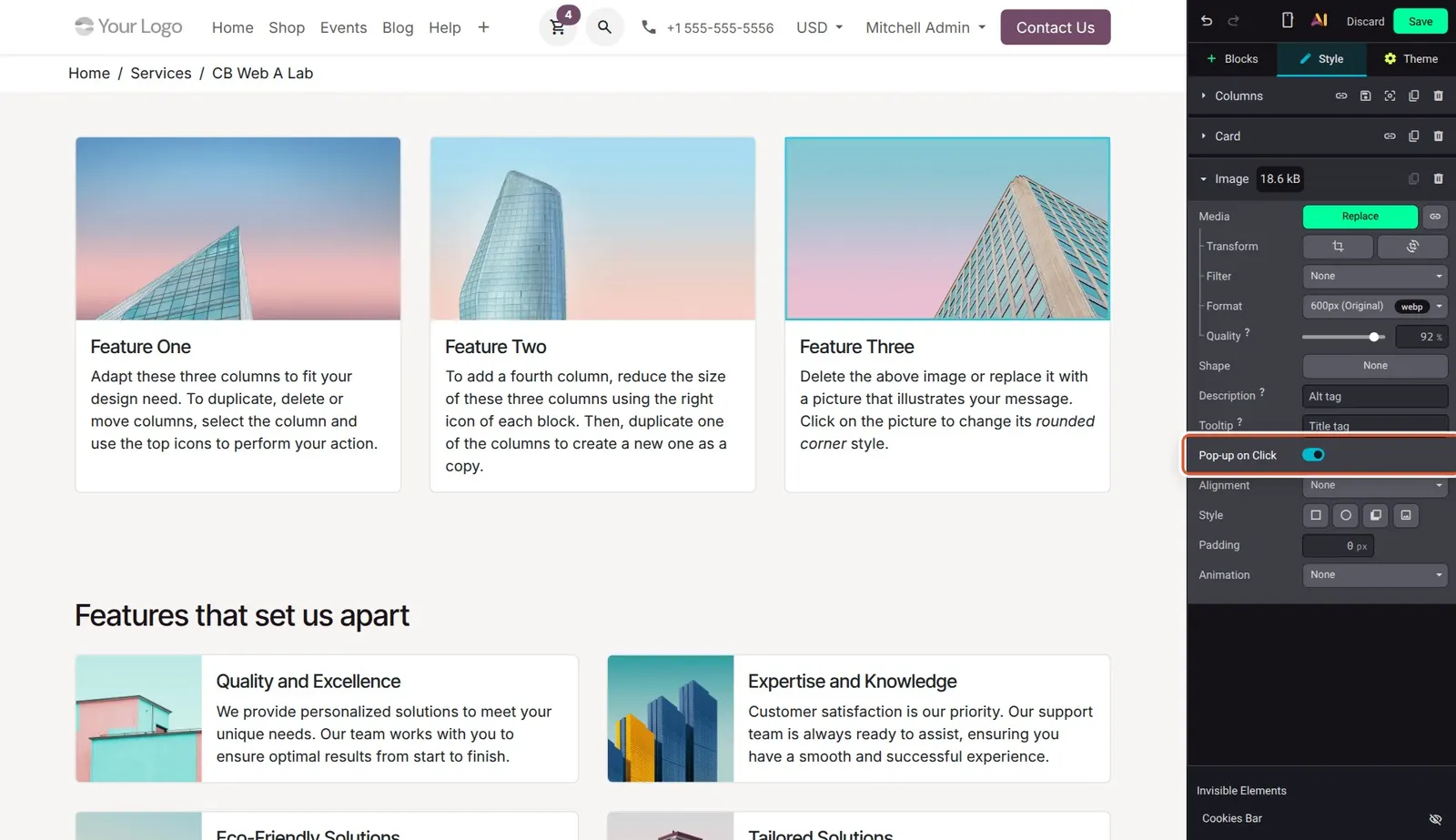
Task: Switch to mobile preview icon
Action: point(1288,21)
